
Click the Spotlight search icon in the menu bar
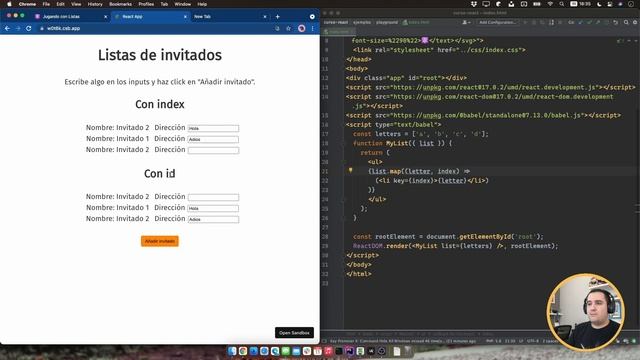(x=562, y=4)
